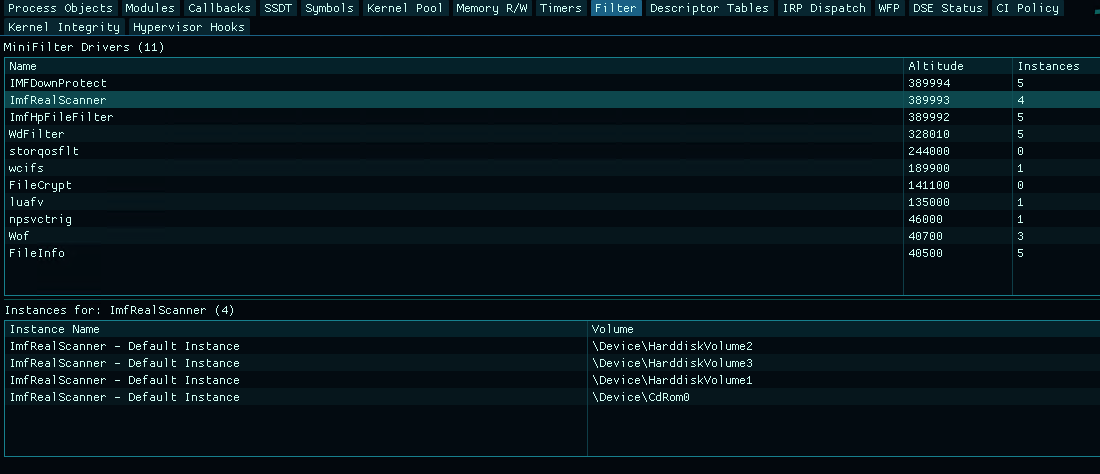Select the IMFDownProtect driver row
This screenshot has height=474, width=1100.
pos(553,83)
